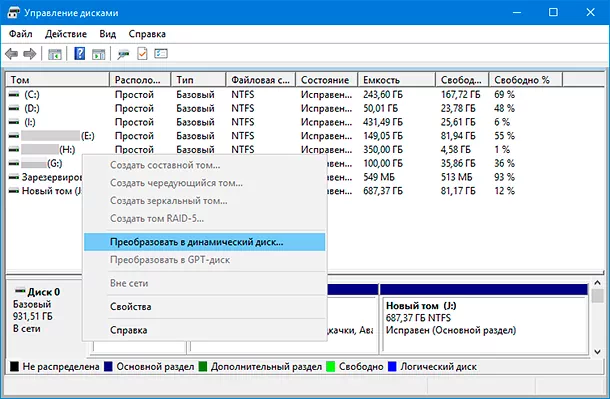610x399 pixels.
Task: Open the Вид menu in menu bar
Action: 107,34
